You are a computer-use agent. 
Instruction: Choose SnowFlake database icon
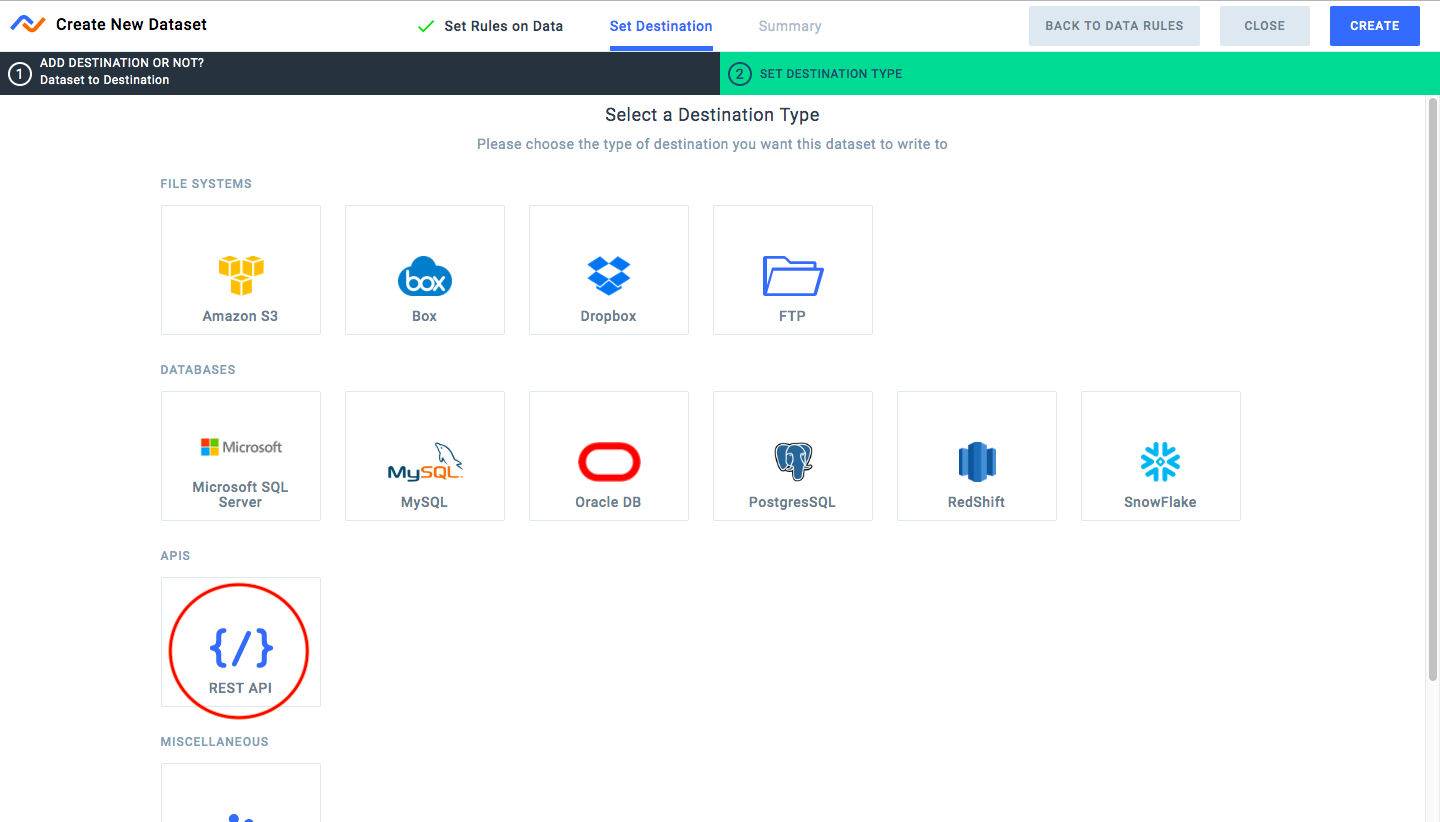(x=1161, y=462)
